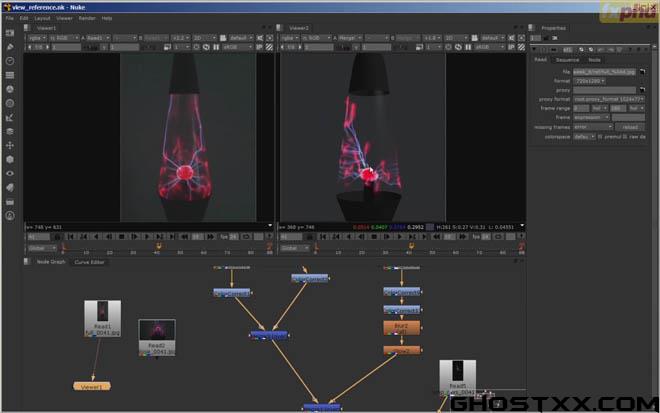Toggle the striped clipping warning in Viewer2
660x413 pixels.
point(522,47)
